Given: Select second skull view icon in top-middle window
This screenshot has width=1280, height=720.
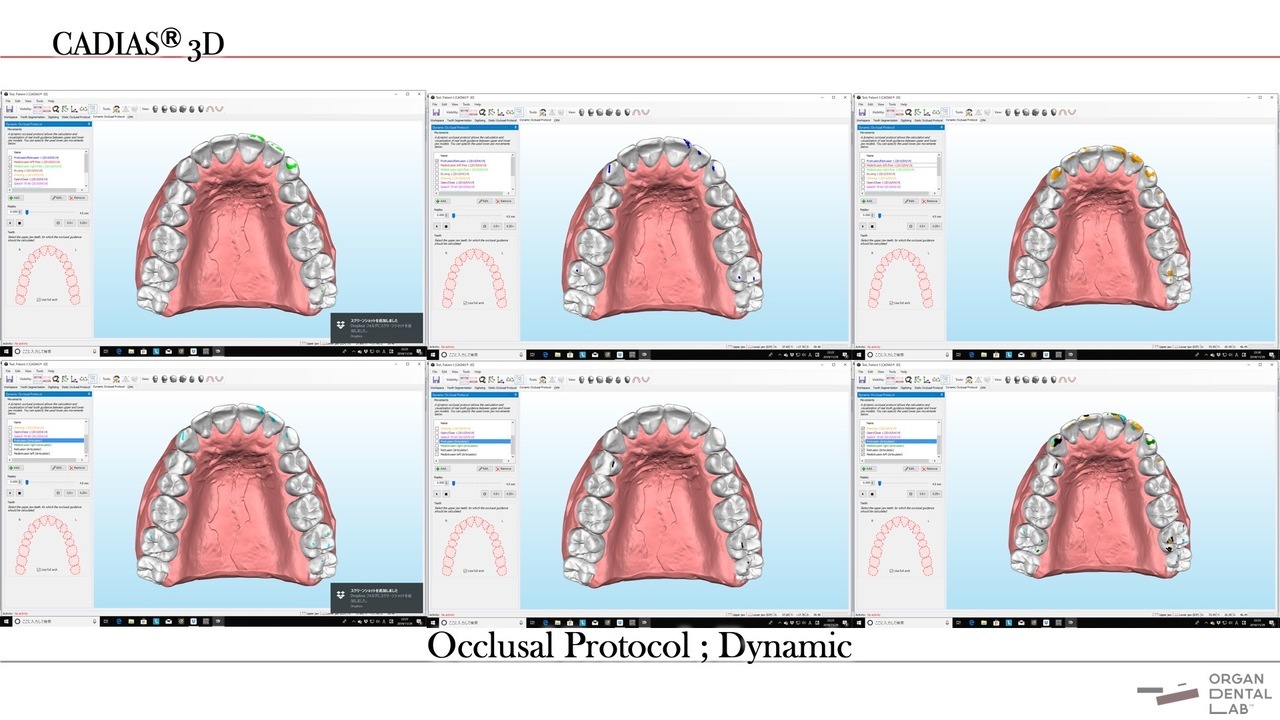Looking at the screenshot, I should (x=591, y=112).
